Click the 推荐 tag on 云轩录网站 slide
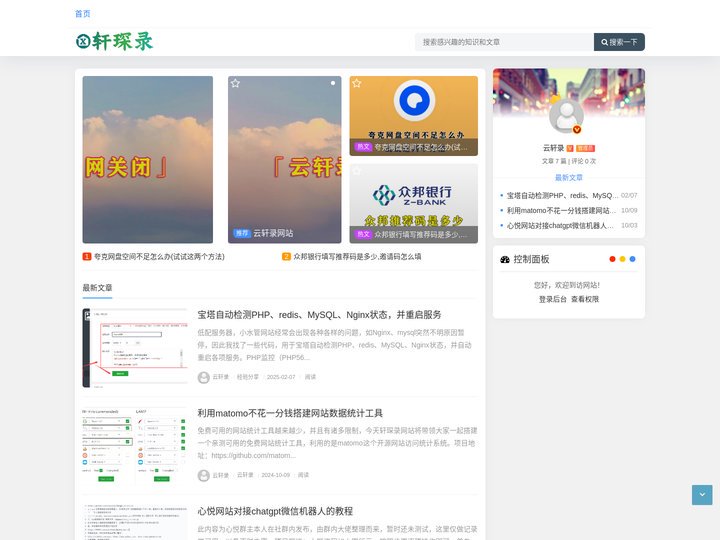Viewport: 720px width, 540px height. 242,233
